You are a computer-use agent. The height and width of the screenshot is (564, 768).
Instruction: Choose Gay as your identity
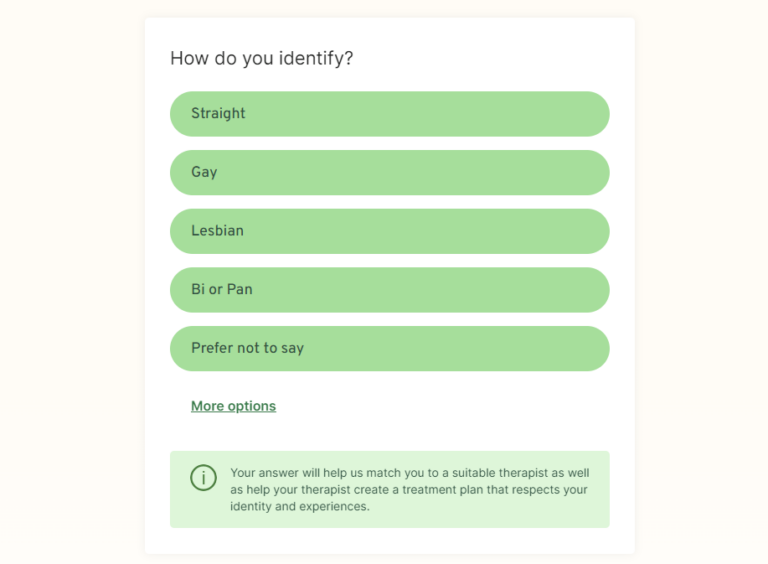pos(389,172)
